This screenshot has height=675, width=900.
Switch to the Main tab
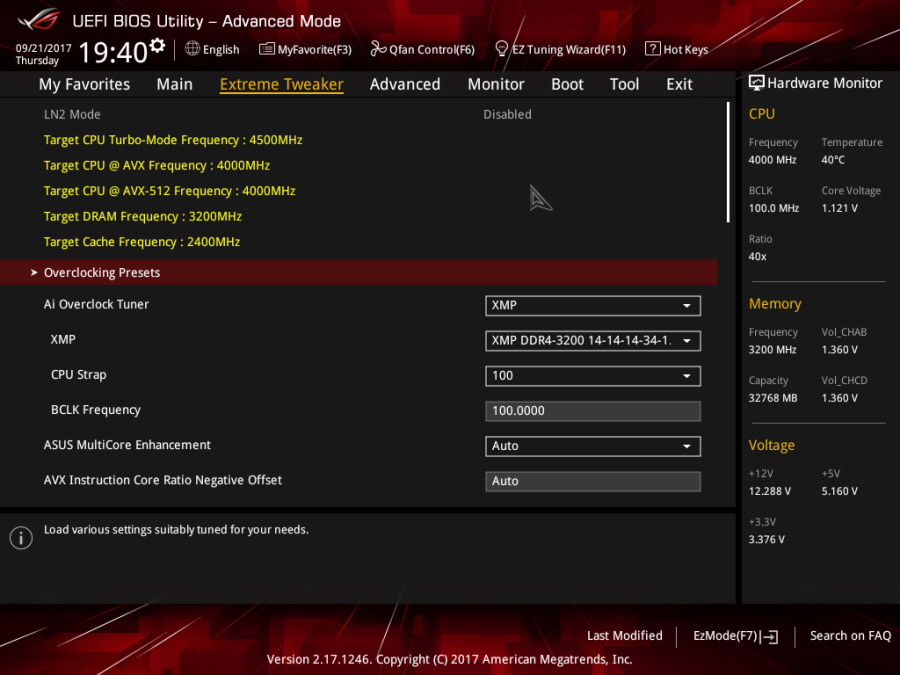point(174,84)
